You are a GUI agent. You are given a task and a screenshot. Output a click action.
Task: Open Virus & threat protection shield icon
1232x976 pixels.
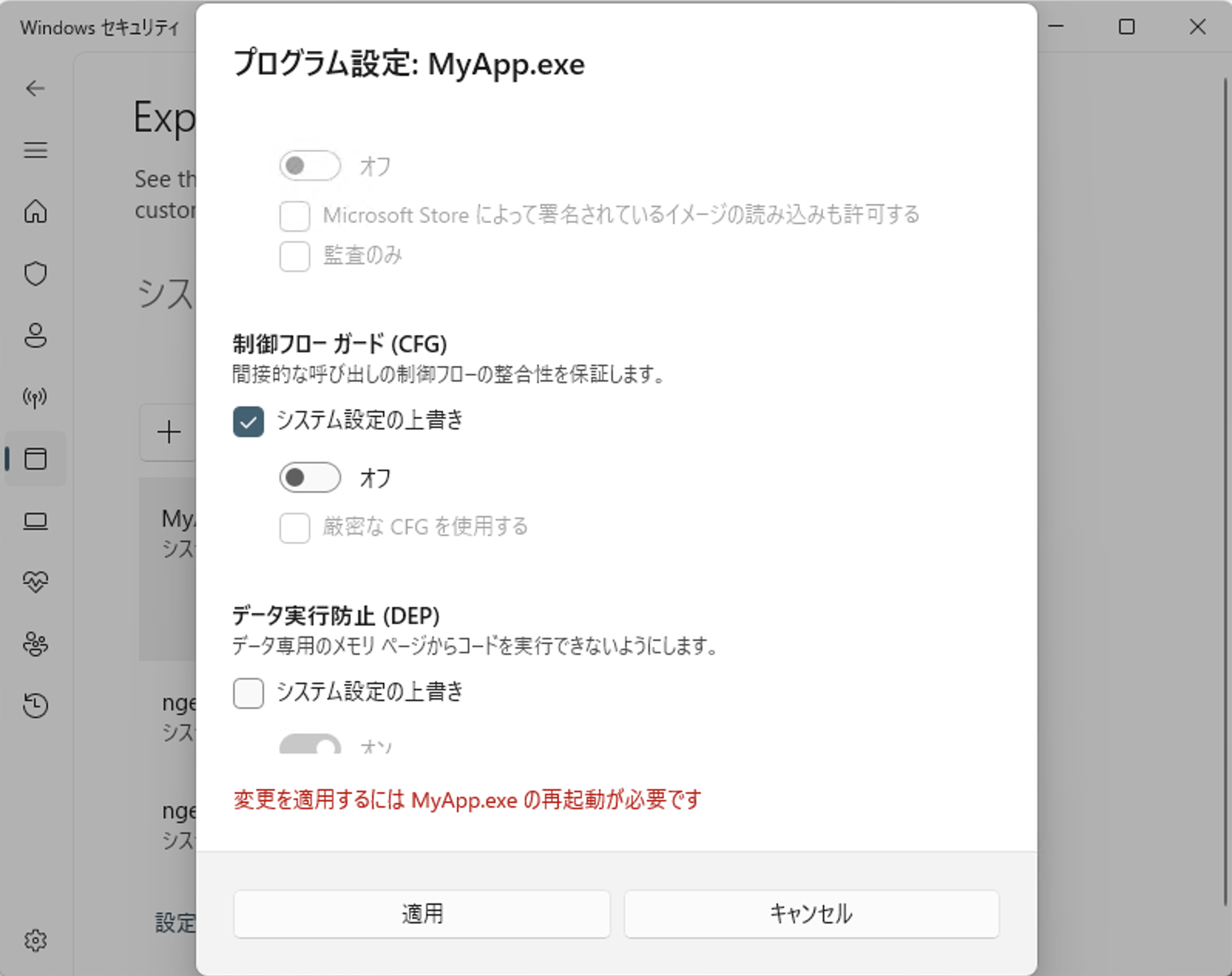pyautogui.click(x=36, y=273)
